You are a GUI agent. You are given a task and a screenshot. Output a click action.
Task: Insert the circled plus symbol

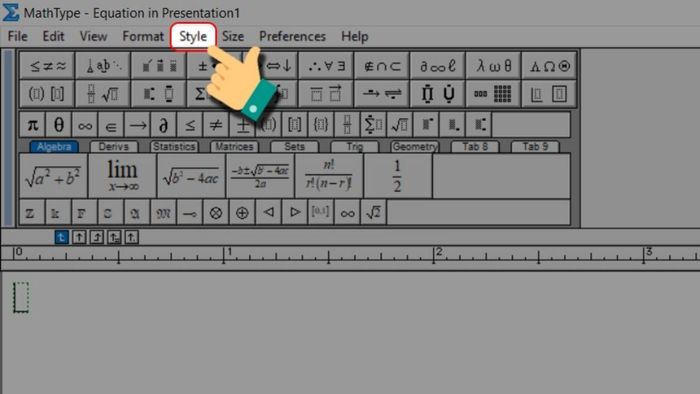point(242,212)
